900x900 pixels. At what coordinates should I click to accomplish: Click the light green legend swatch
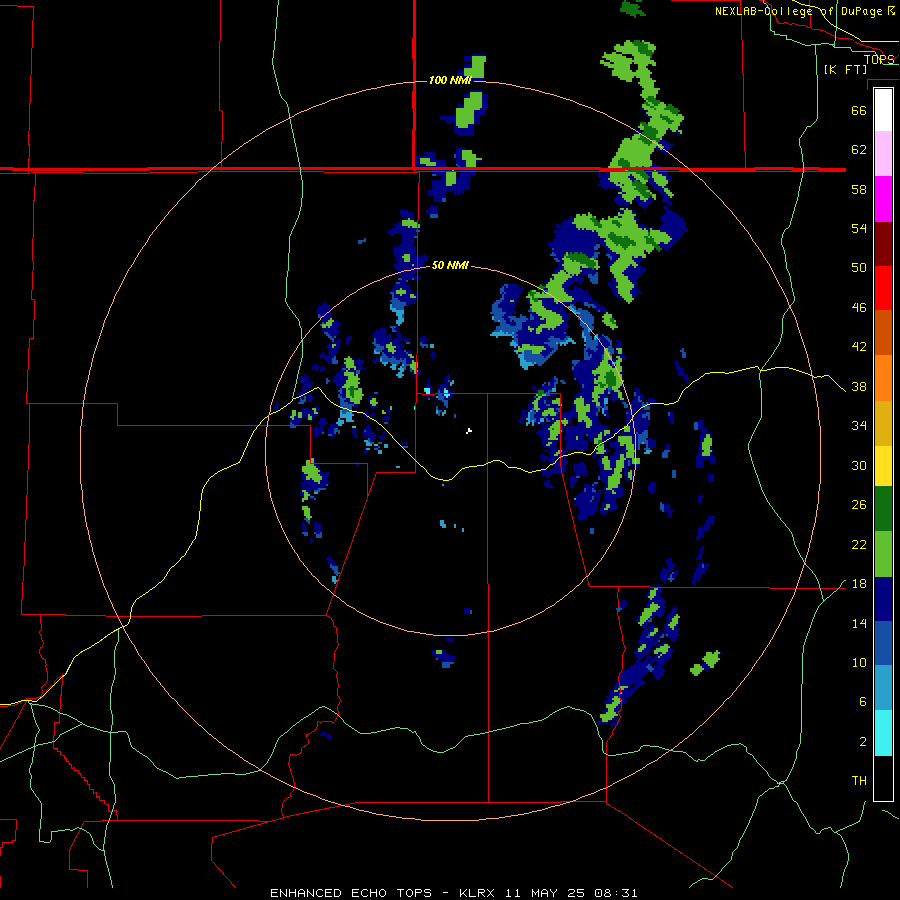point(883,554)
